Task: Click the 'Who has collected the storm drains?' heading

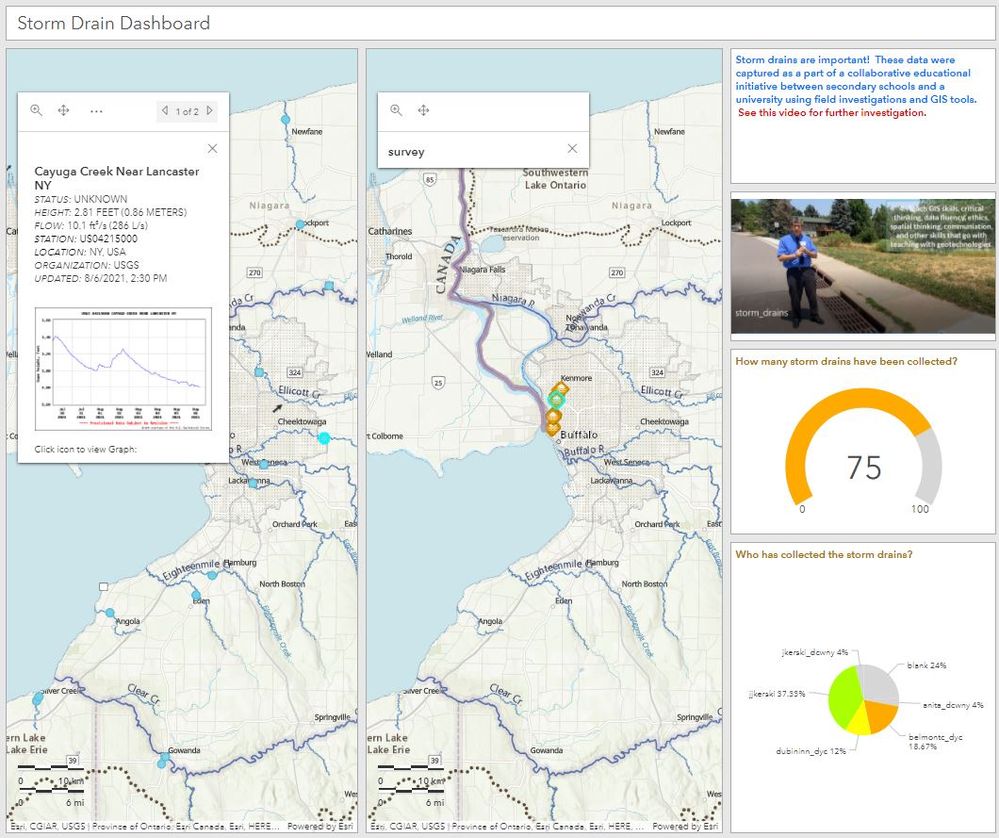Action: [x=823, y=554]
